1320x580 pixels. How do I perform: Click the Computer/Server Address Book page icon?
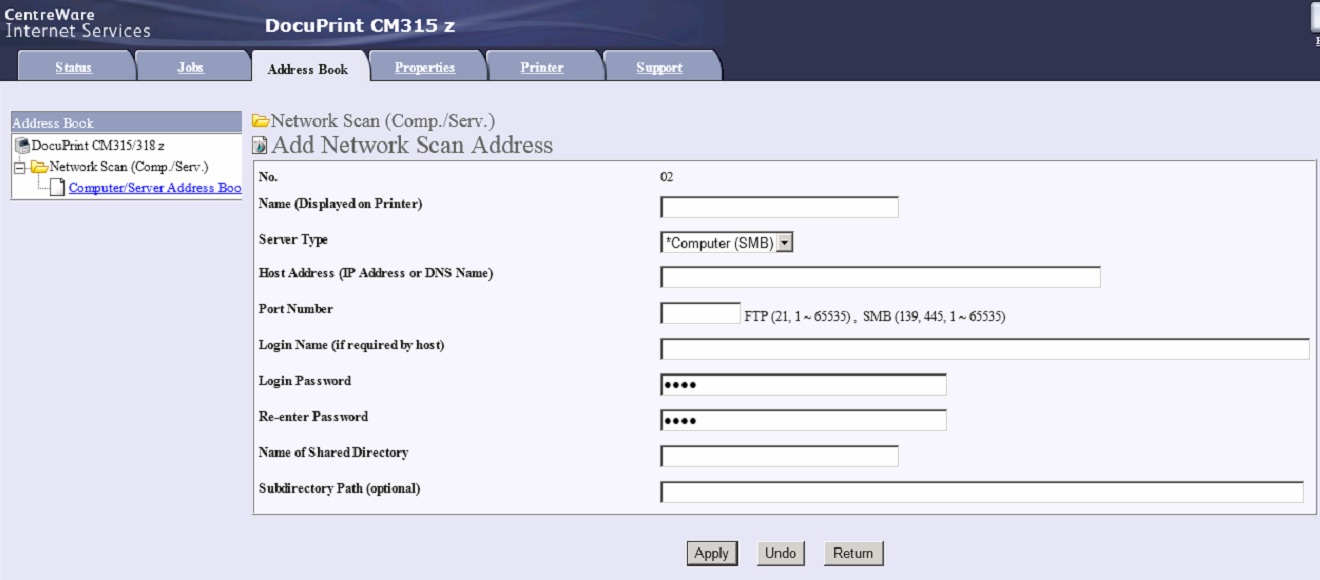tap(58, 187)
